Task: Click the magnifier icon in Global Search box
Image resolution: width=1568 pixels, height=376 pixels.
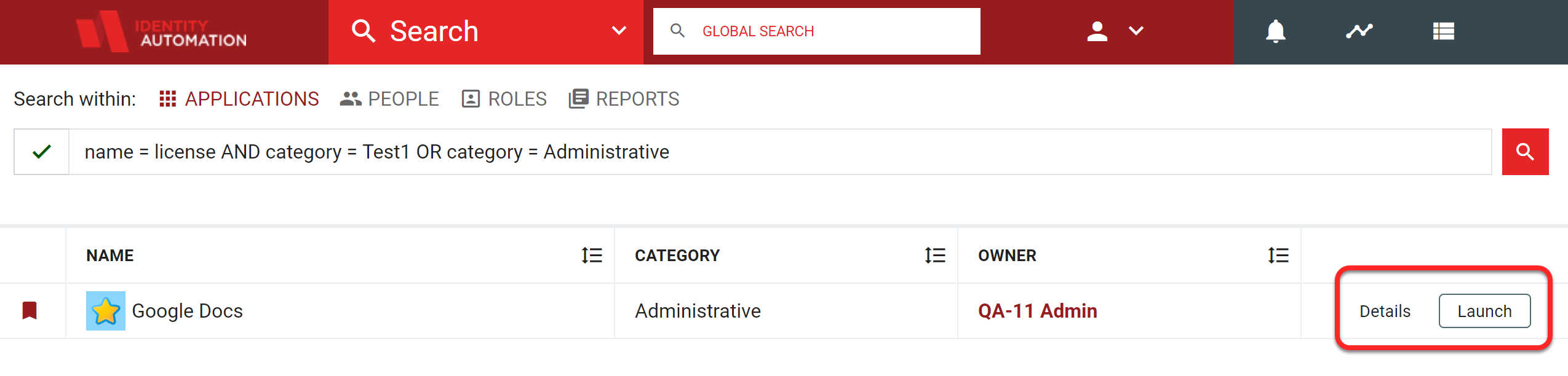Action: 677,31
